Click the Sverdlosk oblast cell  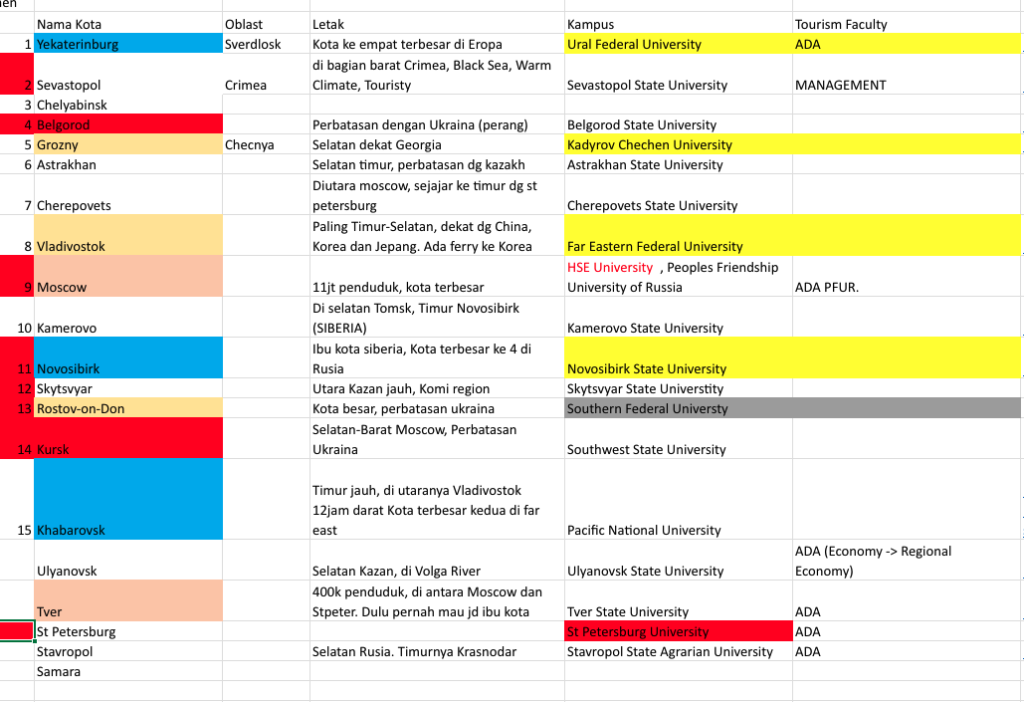tap(265, 44)
